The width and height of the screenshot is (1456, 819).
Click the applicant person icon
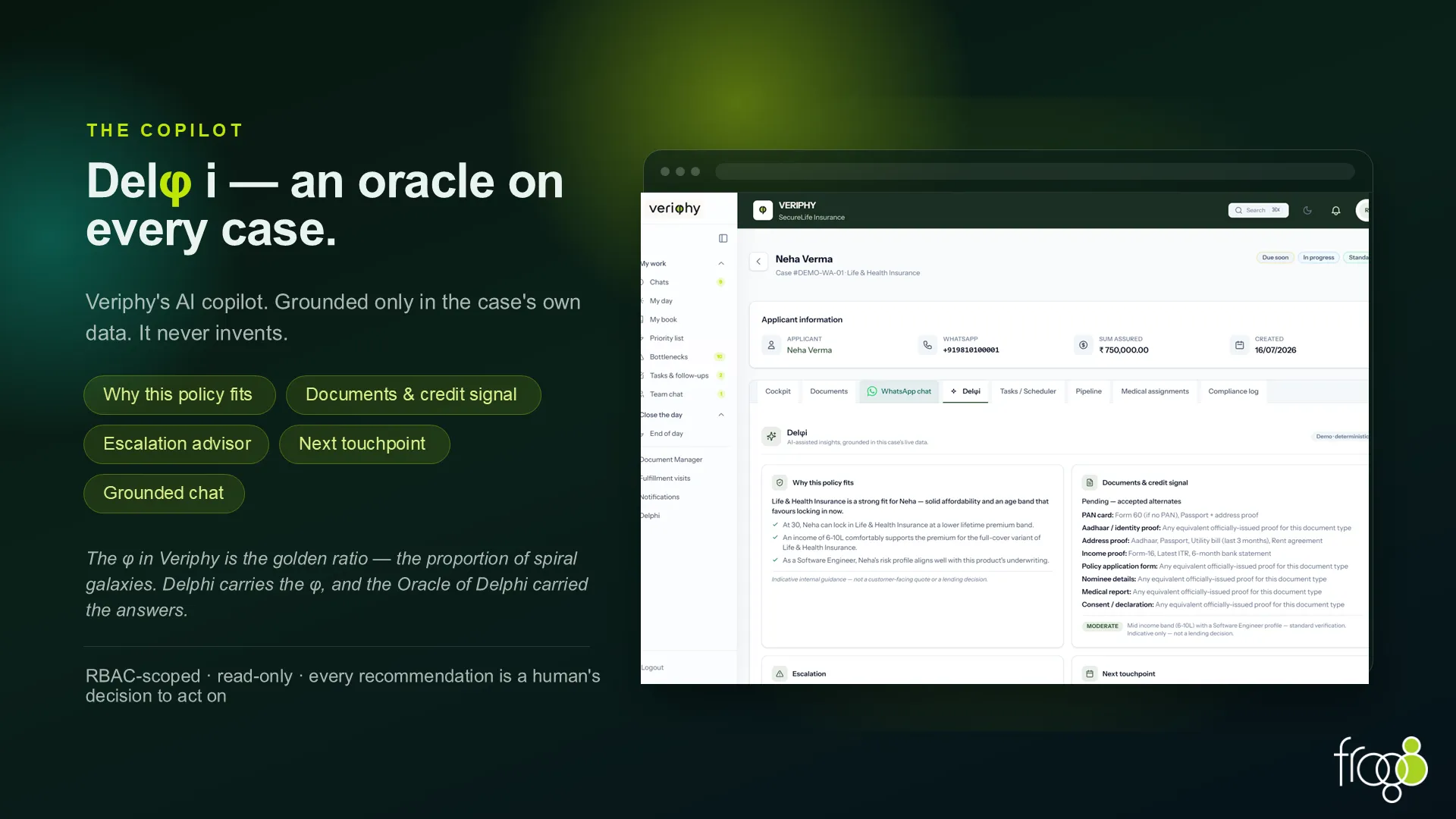(771, 345)
